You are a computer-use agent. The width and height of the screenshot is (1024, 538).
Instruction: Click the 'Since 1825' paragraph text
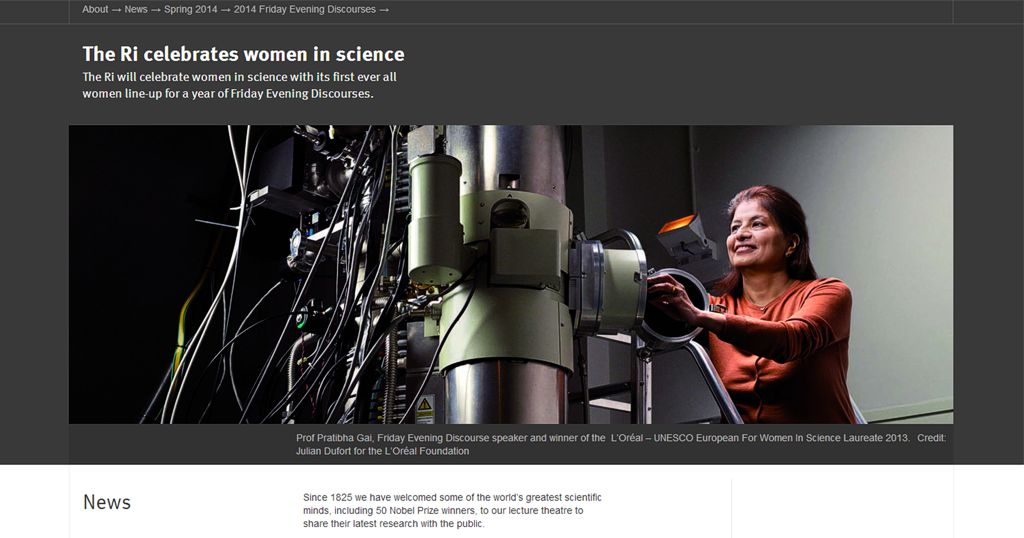coord(452,510)
